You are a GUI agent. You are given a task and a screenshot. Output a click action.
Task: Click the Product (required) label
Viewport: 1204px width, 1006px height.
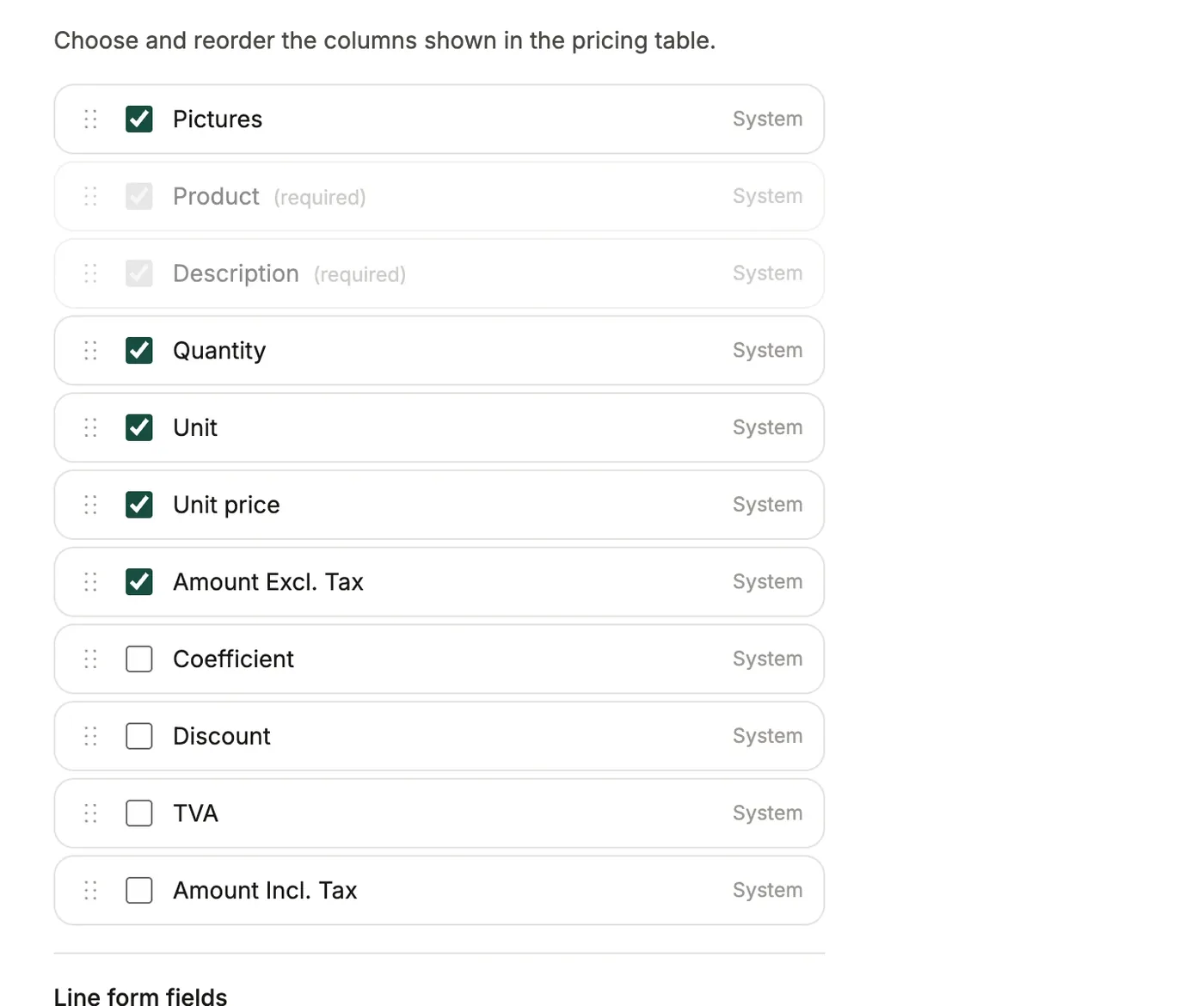point(269,197)
